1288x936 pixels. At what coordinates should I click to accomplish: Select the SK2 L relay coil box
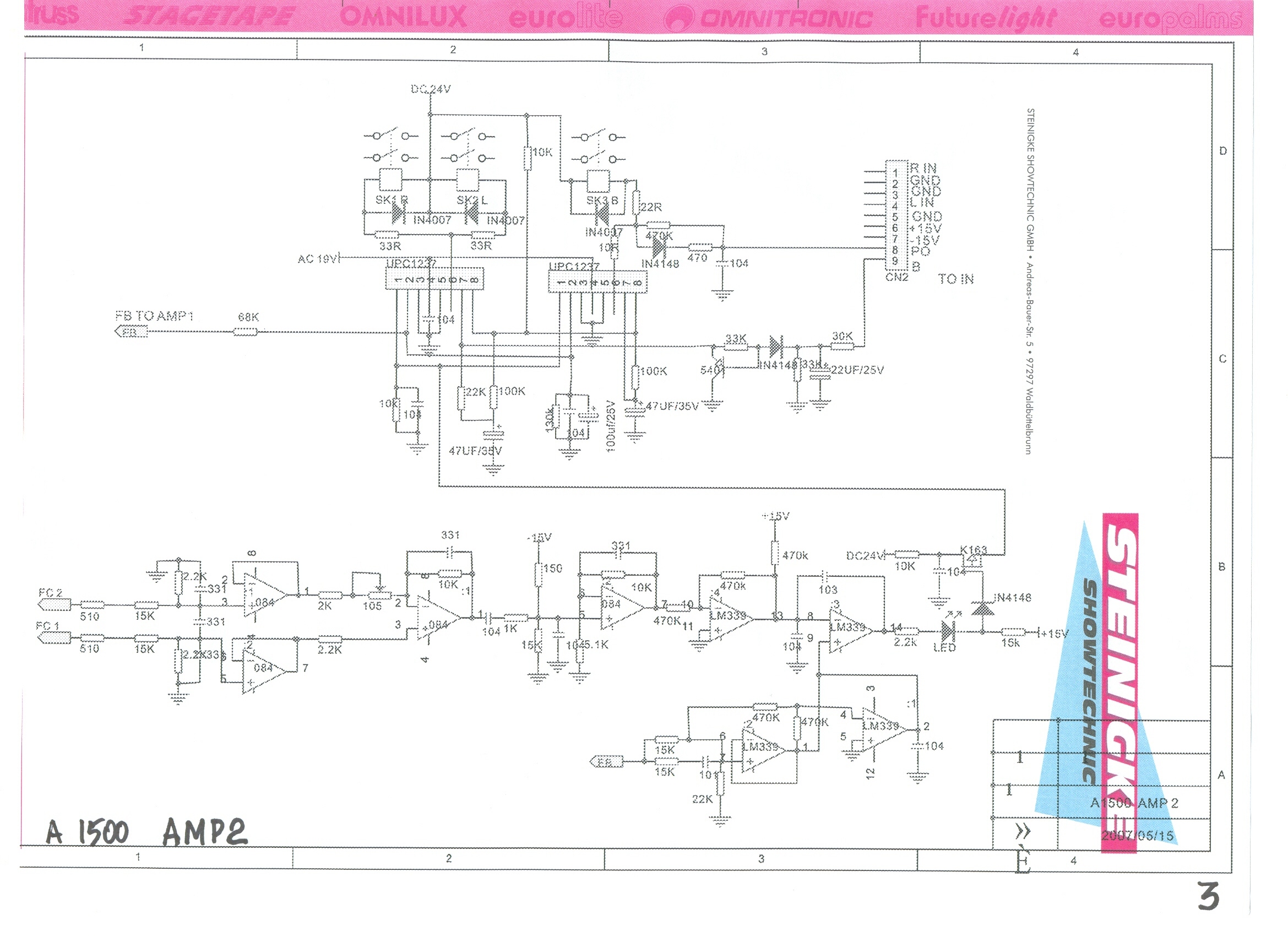[468, 180]
